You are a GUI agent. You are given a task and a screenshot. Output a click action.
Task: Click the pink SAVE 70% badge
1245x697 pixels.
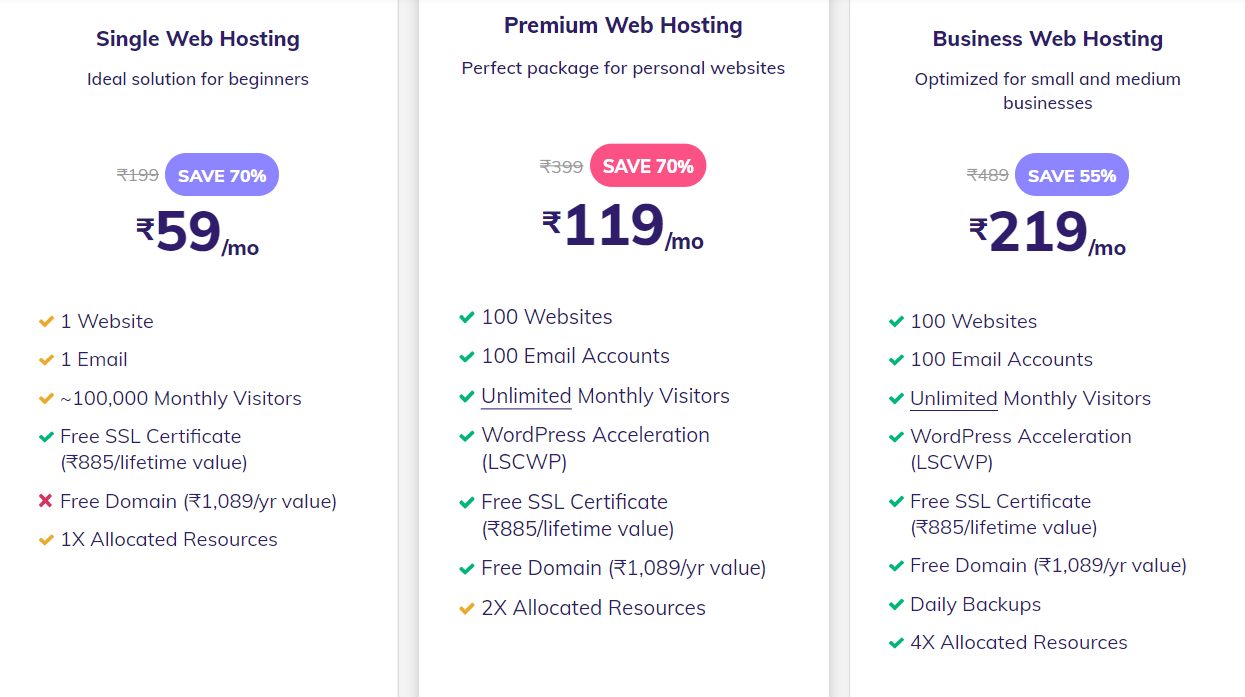648,166
